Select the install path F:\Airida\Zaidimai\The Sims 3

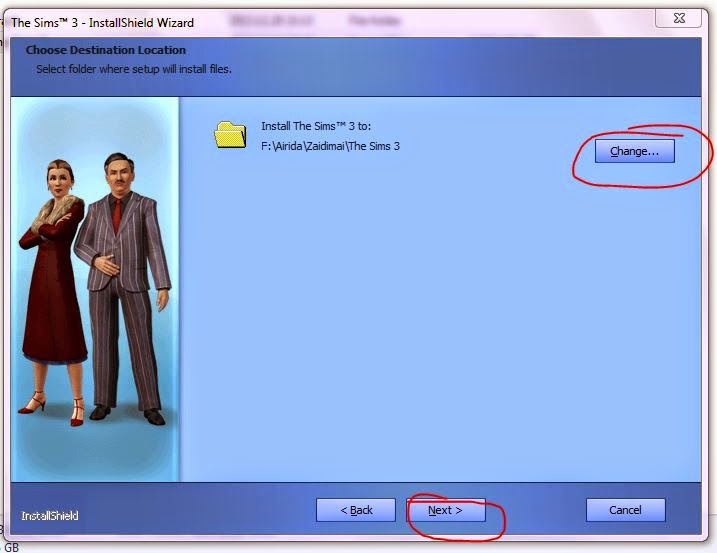(330, 146)
